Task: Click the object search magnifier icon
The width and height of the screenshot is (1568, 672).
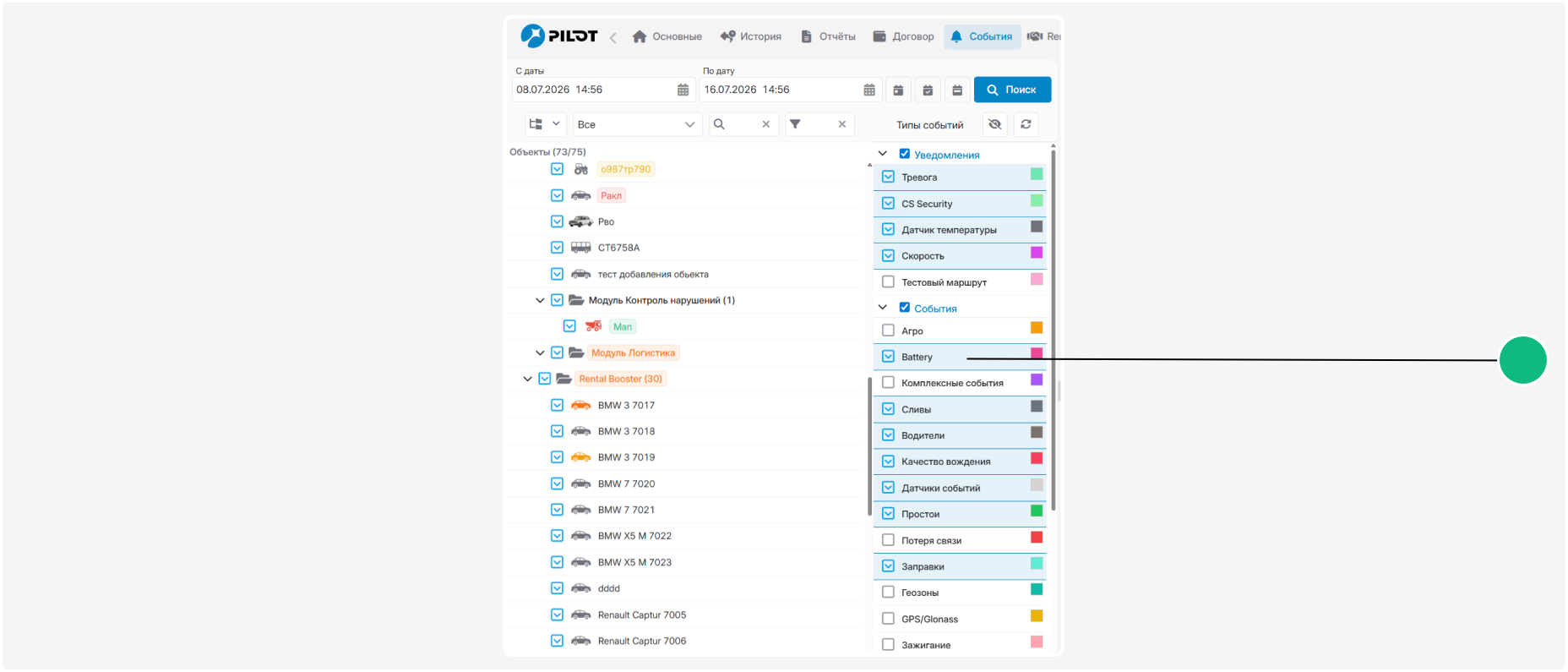Action: coord(719,124)
